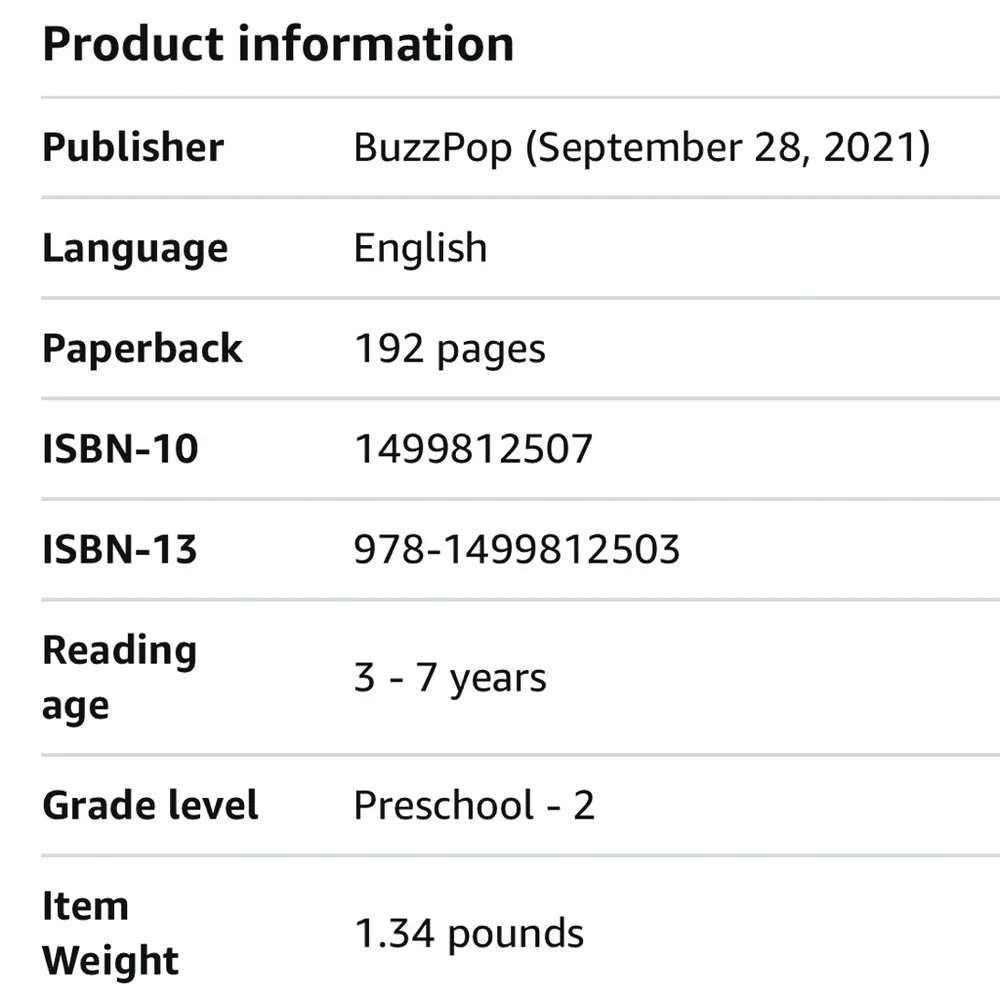The image size is (1000, 1000).
Task: Select the ISBN-10 number 1499812507
Action: [473, 449]
